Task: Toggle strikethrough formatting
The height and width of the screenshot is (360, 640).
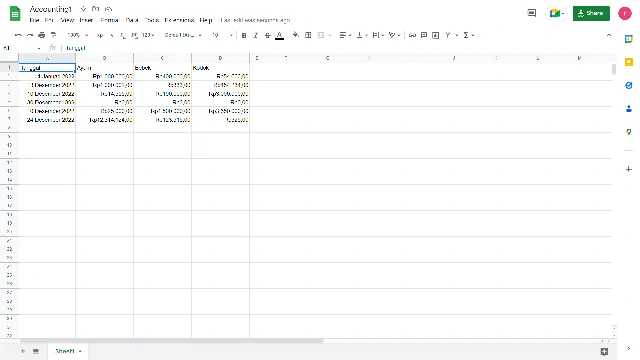Action: [267, 35]
